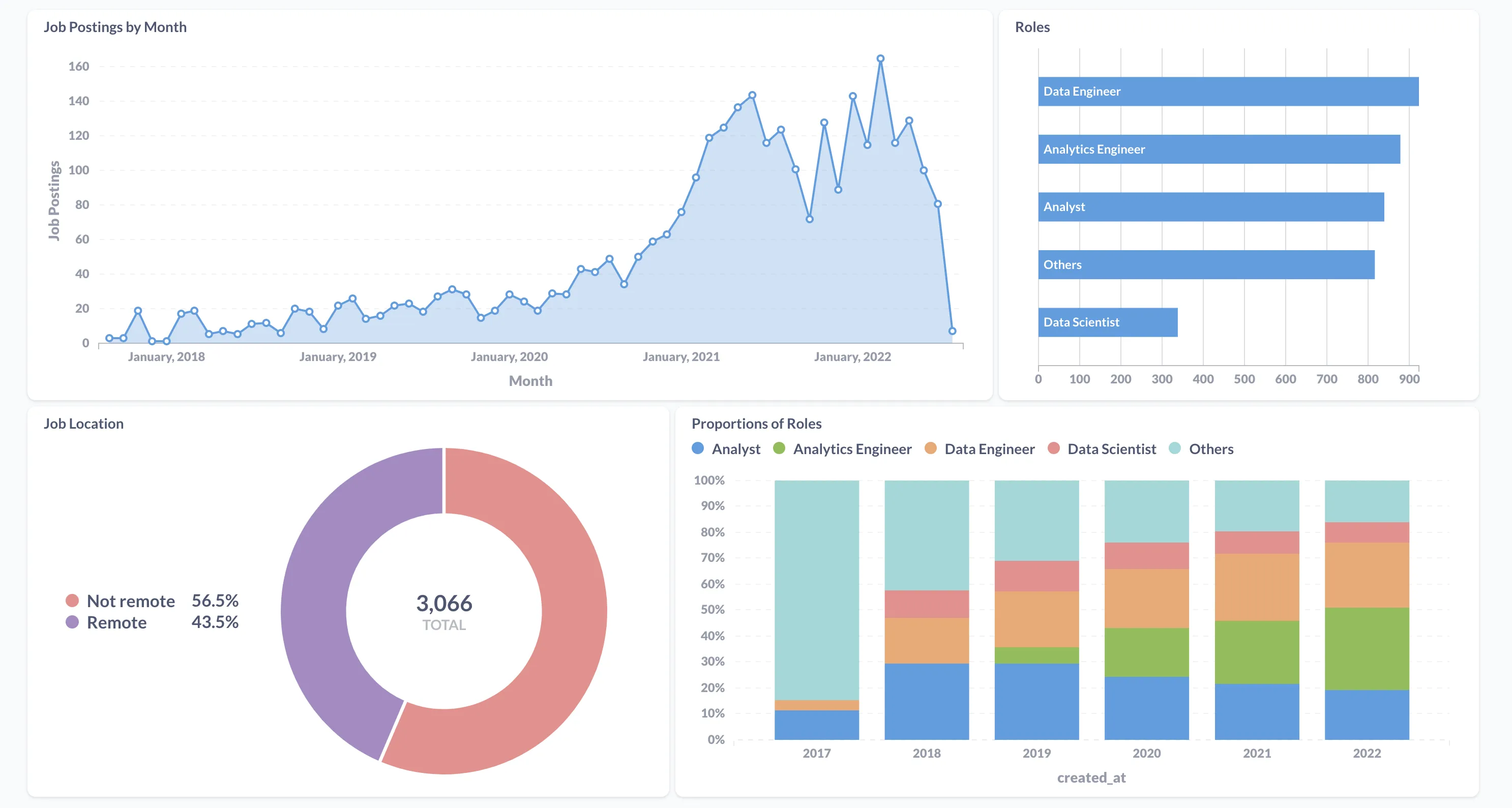Viewport: 1512px width, 808px height.
Task: Click the Not remote legend marker
Action: pyautogui.click(x=72, y=600)
